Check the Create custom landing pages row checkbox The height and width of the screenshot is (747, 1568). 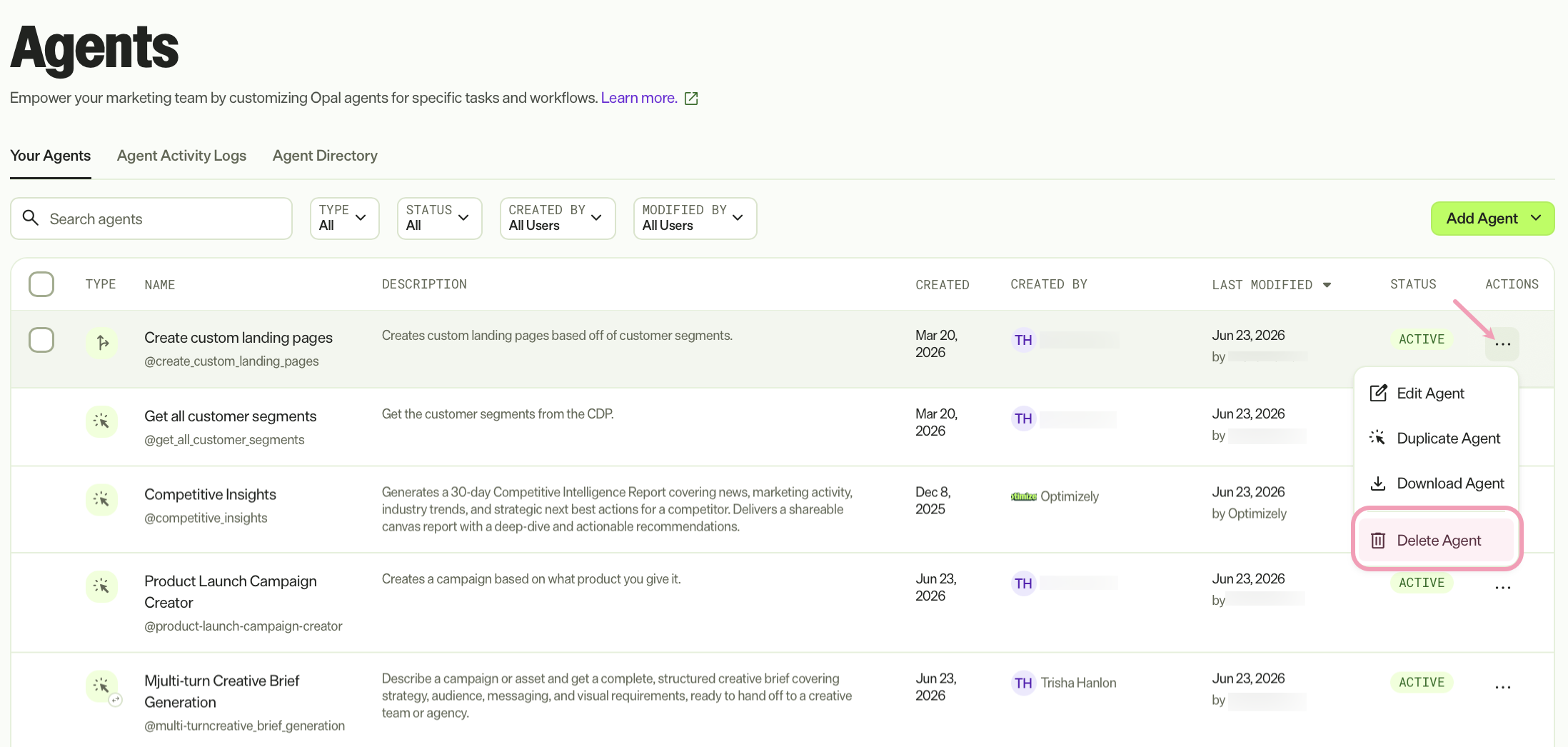41,340
